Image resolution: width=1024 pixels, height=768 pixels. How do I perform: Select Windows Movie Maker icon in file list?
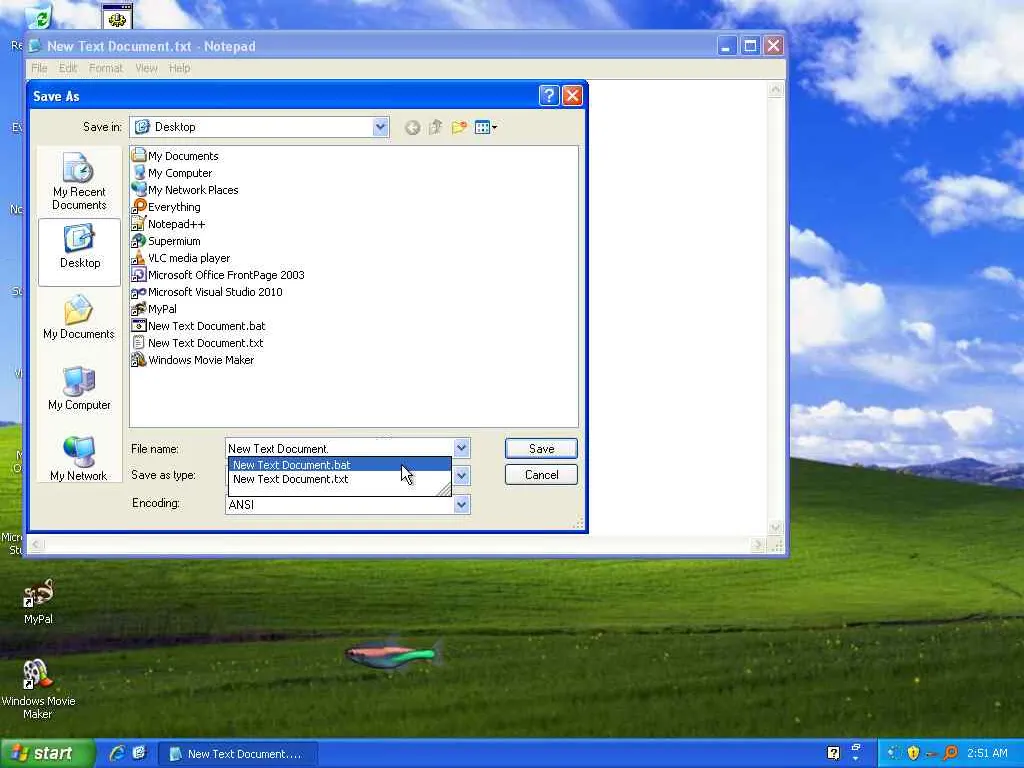(138, 359)
